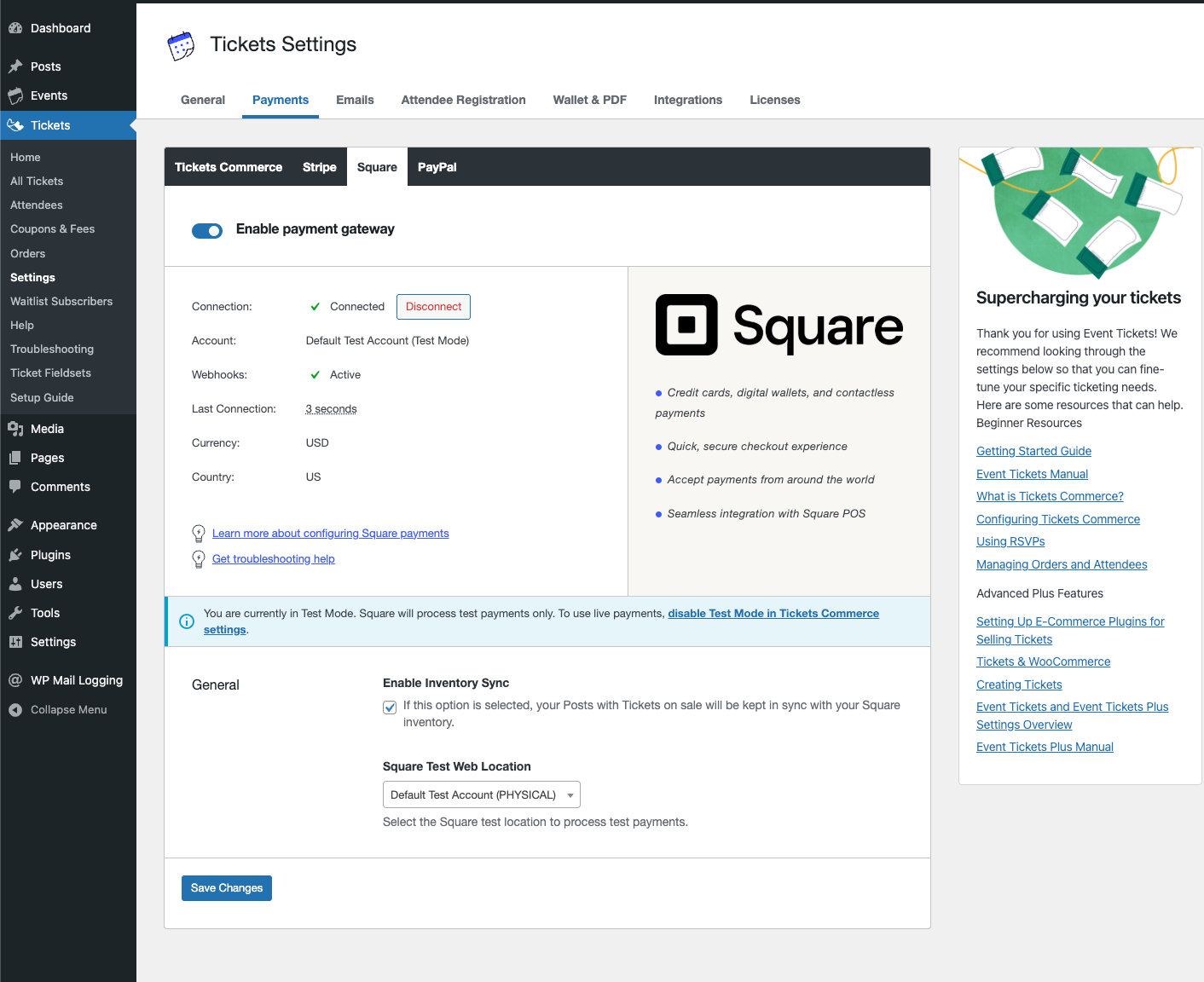The height and width of the screenshot is (982, 1204).
Task: Click the 3 seconds Last Connection link
Action: pos(331,408)
